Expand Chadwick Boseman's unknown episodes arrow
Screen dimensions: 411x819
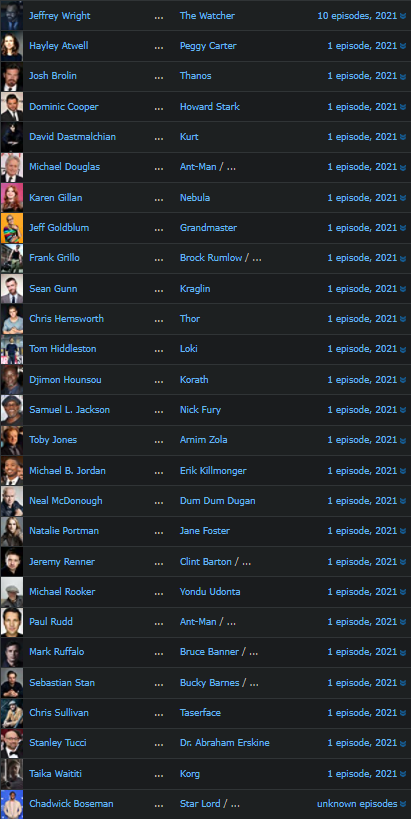[403, 804]
